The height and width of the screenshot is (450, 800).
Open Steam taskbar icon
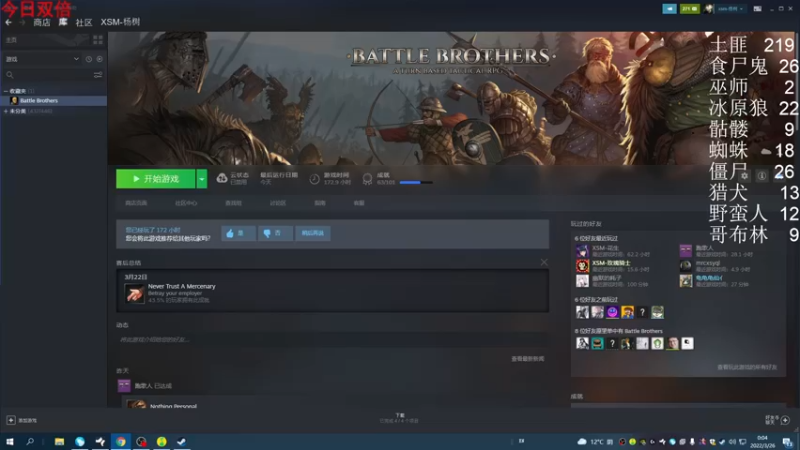click(182, 442)
